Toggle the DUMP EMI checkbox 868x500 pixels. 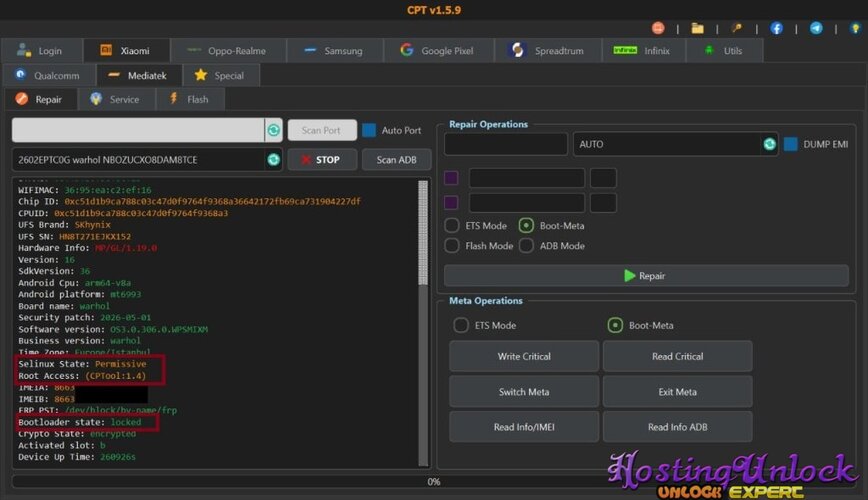click(x=790, y=144)
